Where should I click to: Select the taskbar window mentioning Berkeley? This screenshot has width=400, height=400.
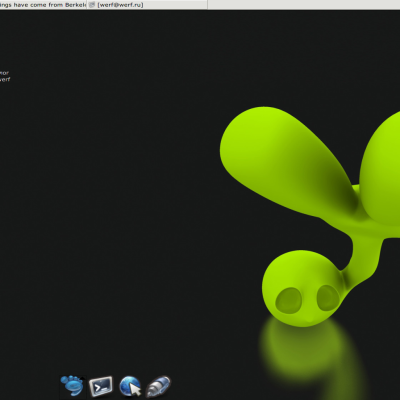tap(43, 5)
